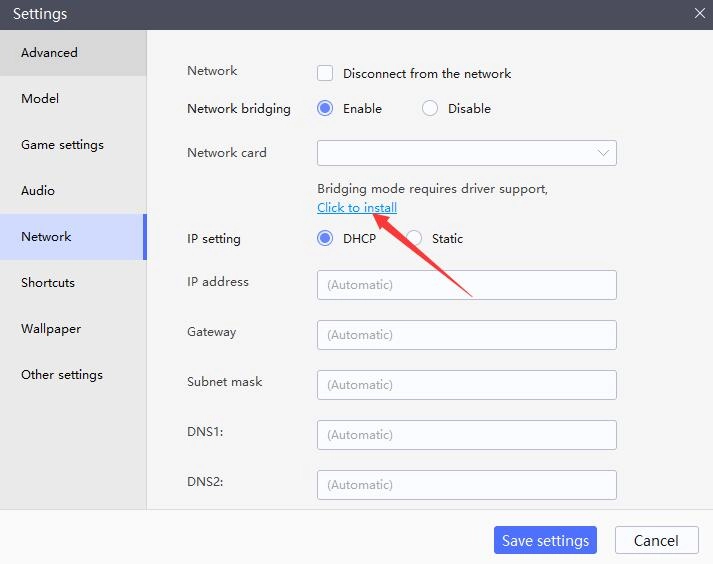Choose Static for IP setting
713x564 pixels.
[x=414, y=238]
